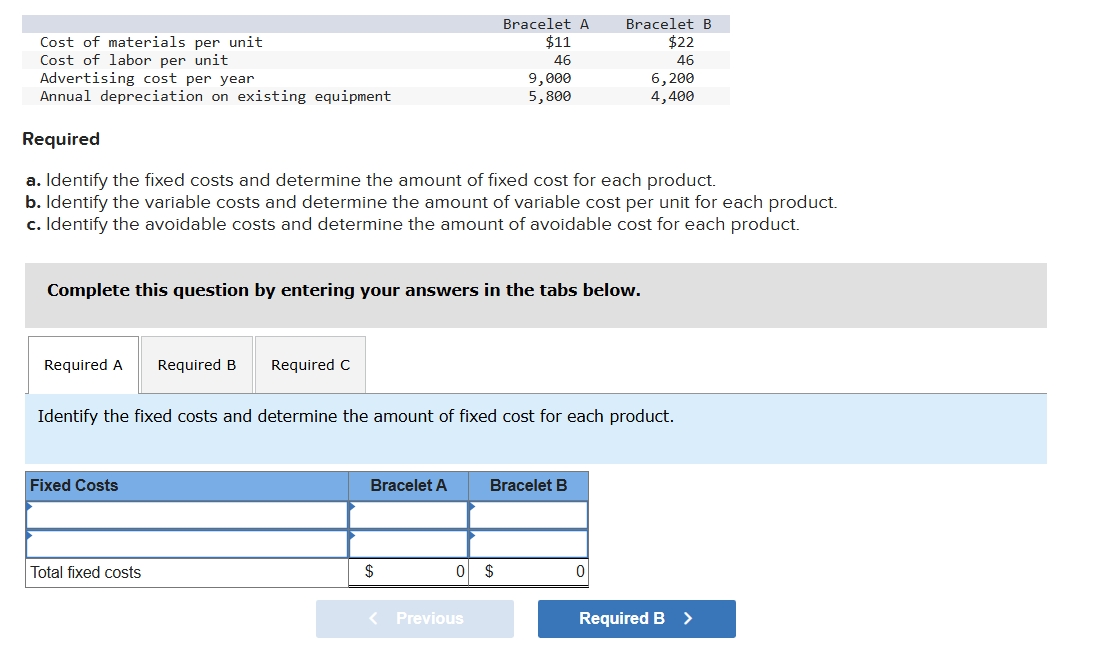Switch to the Required B tab
The height and width of the screenshot is (654, 1107).
tap(196, 365)
